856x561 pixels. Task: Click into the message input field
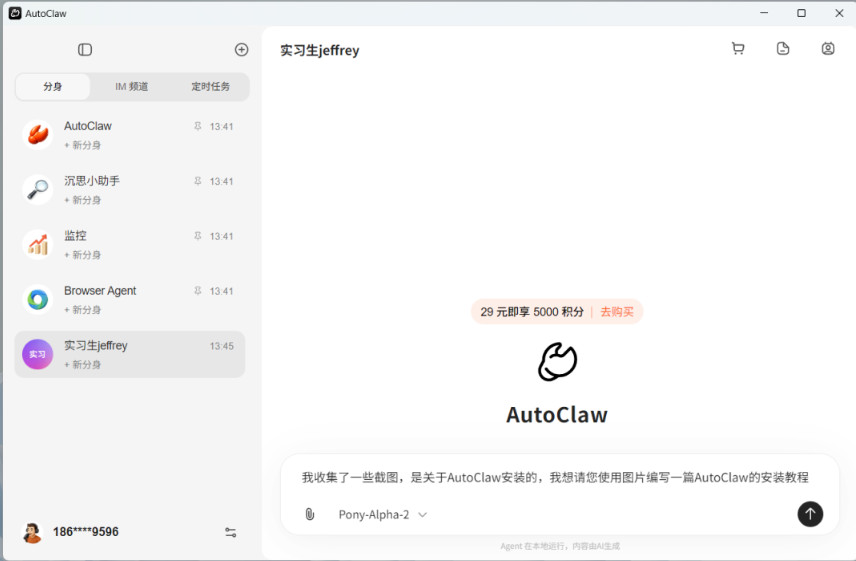[x=555, y=478]
